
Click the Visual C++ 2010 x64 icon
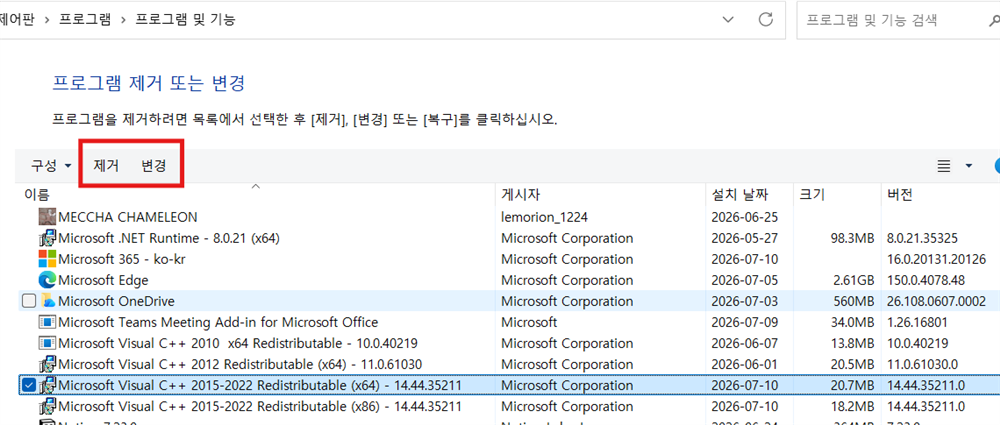47,343
